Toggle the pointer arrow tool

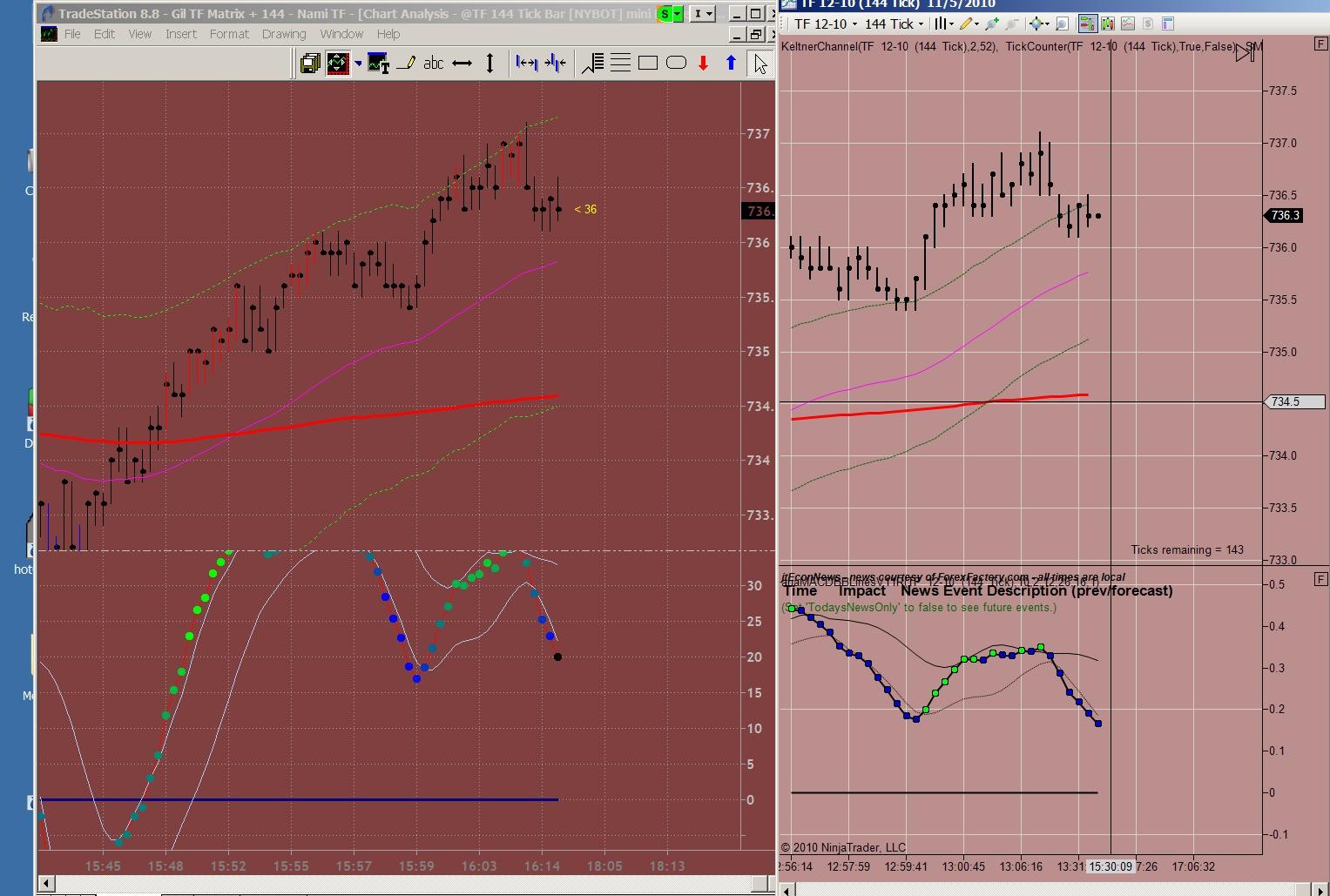[760, 63]
